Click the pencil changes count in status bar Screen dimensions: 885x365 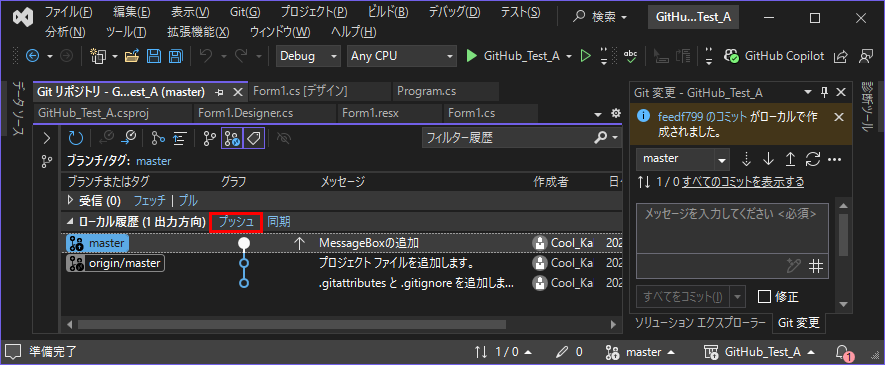568,352
